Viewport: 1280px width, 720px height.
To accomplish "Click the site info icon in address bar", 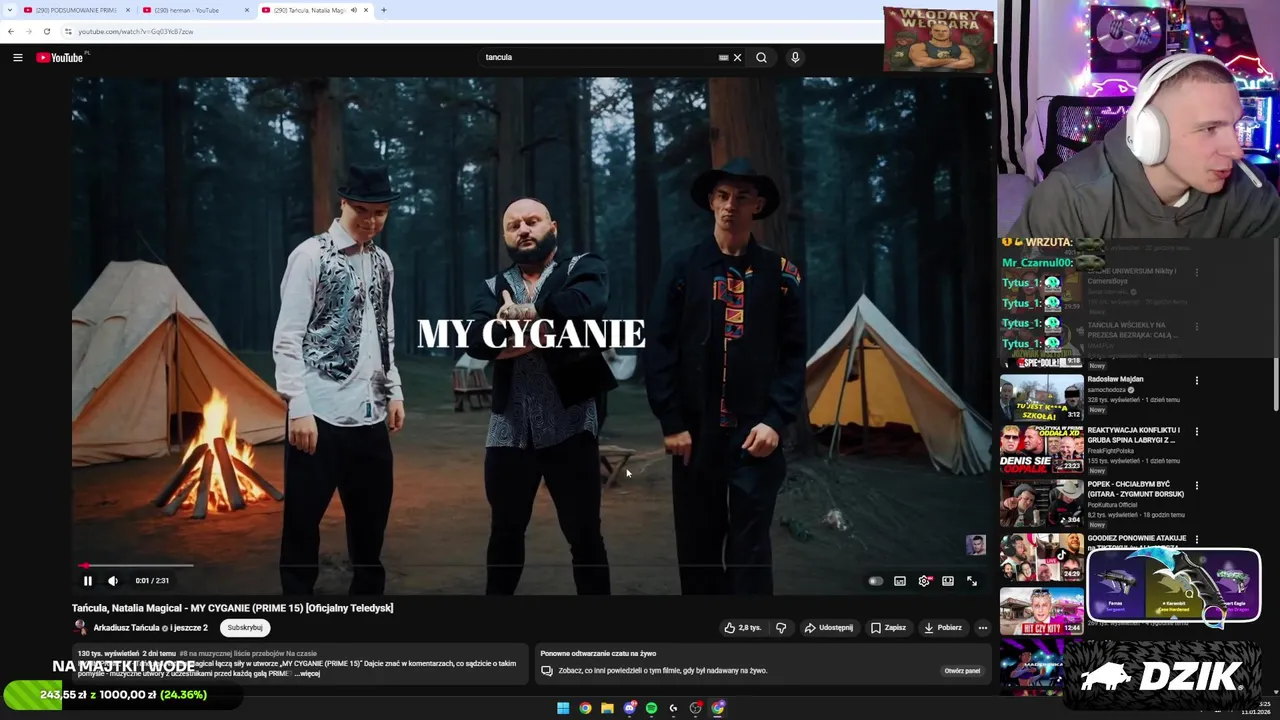I will click(x=68, y=31).
